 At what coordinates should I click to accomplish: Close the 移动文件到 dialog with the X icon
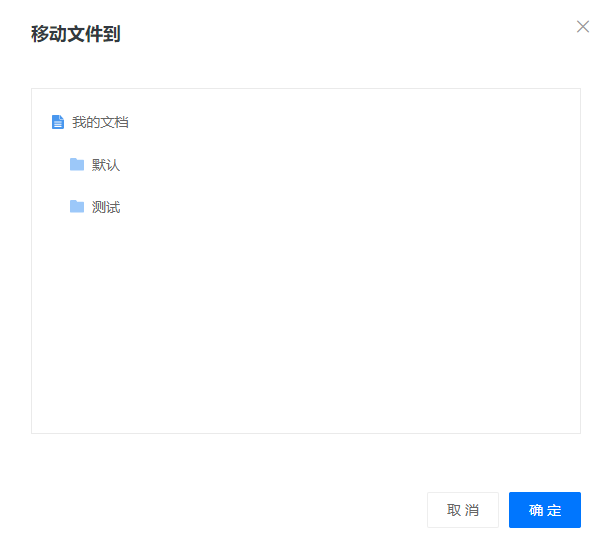[583, 27]
